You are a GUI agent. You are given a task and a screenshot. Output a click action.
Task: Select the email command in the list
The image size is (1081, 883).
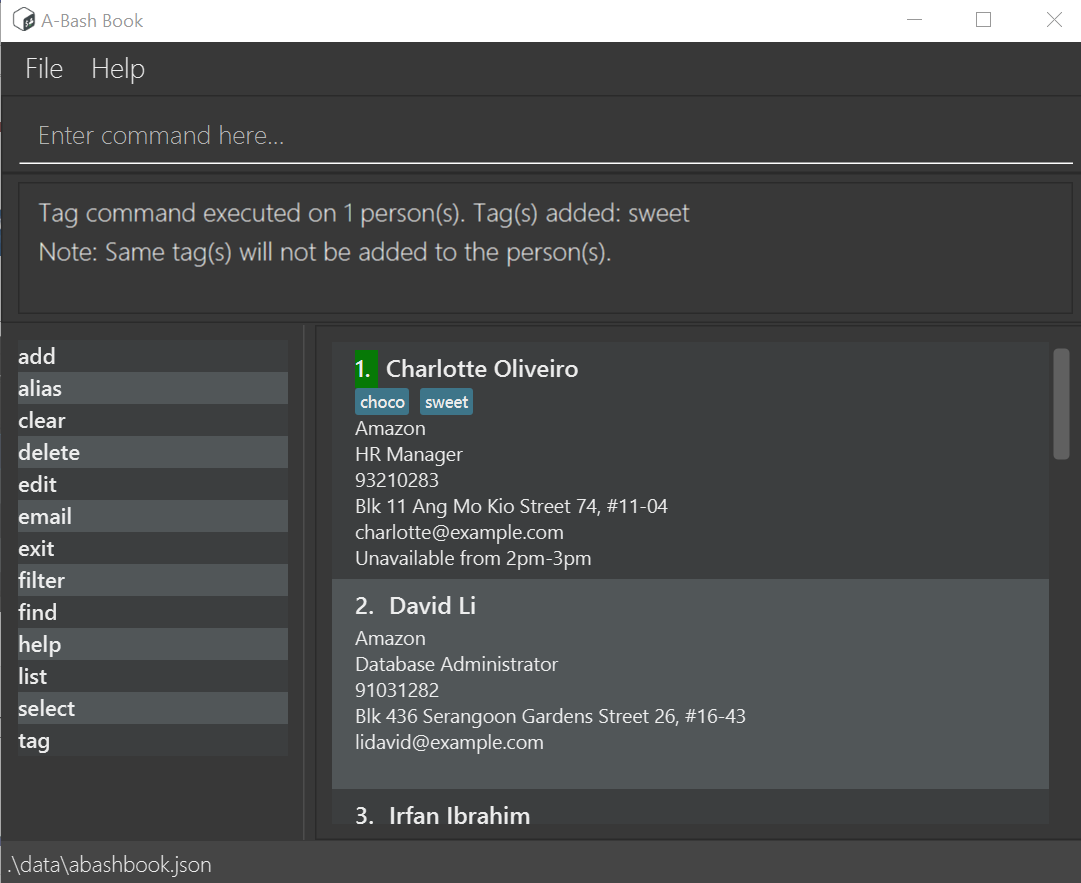pyautogui.click(x=152, y=516)
